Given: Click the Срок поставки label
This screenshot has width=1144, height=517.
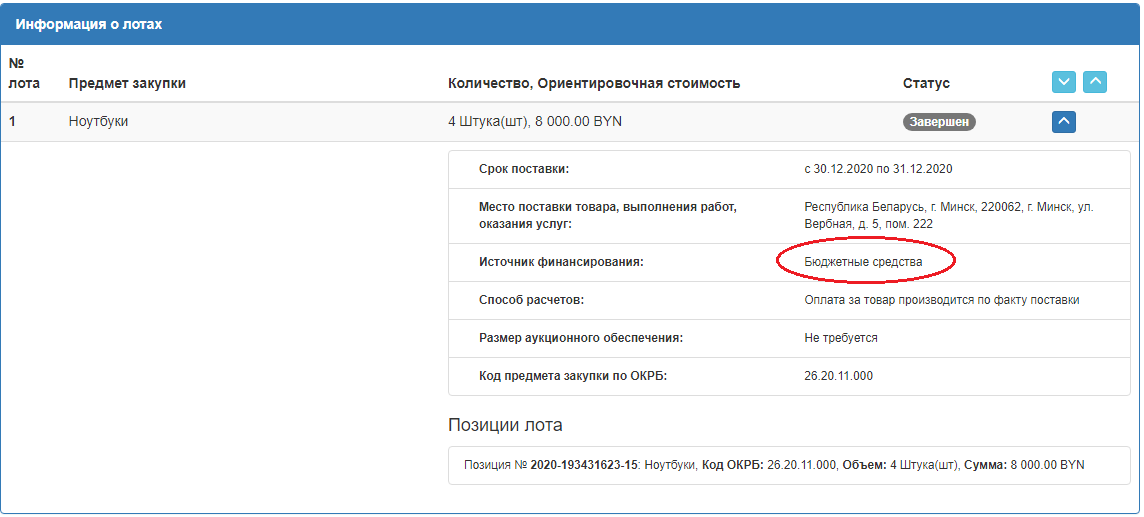Looking at the screenshot, I should tap(524, 169).
